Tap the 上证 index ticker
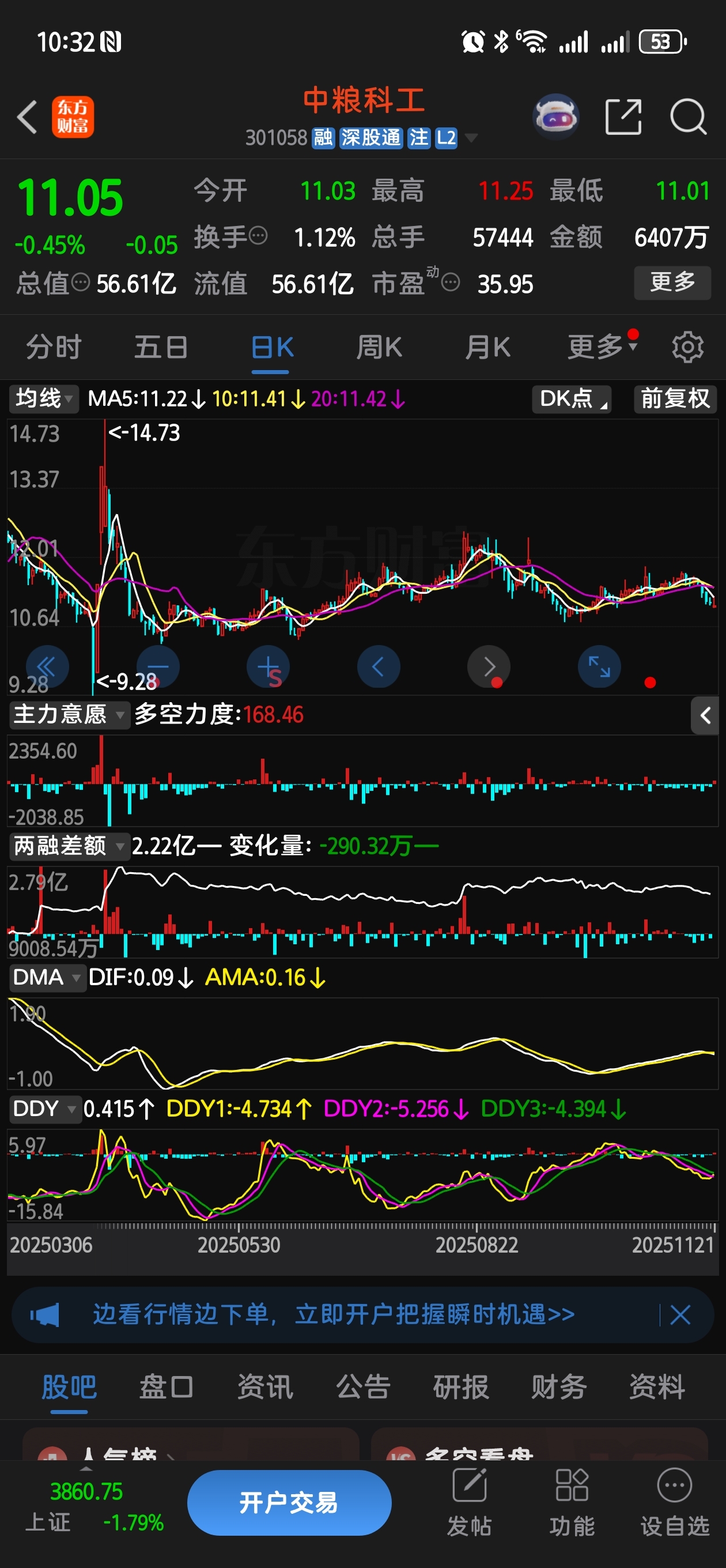The width and height of the screenshot is (726, 1568). (x=94, y=1506)
